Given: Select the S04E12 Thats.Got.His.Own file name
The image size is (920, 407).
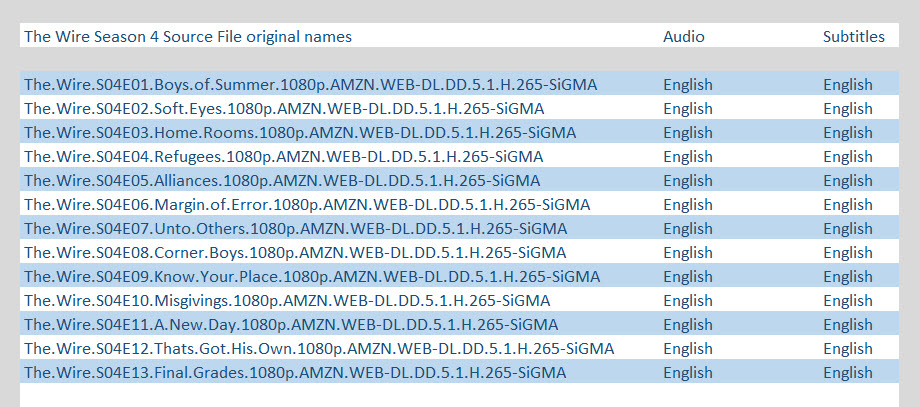Looking at the screenshot, I should pyautogui.click(x=319, y=349).
